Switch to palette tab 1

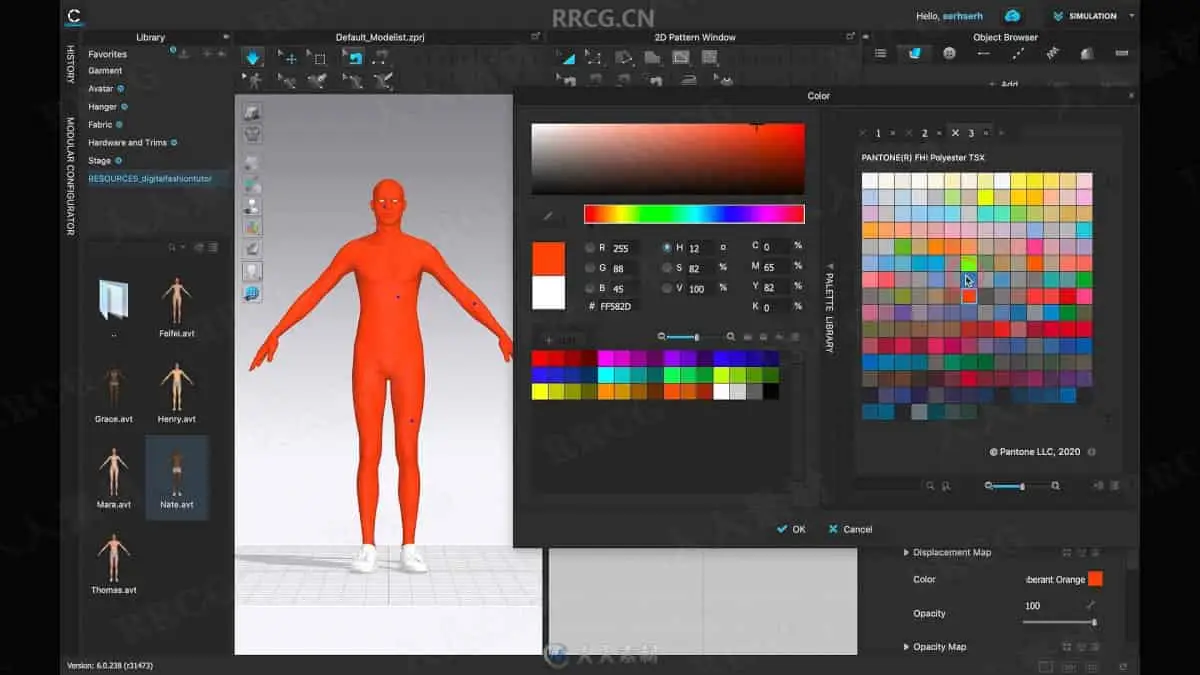tap(879, 133)
